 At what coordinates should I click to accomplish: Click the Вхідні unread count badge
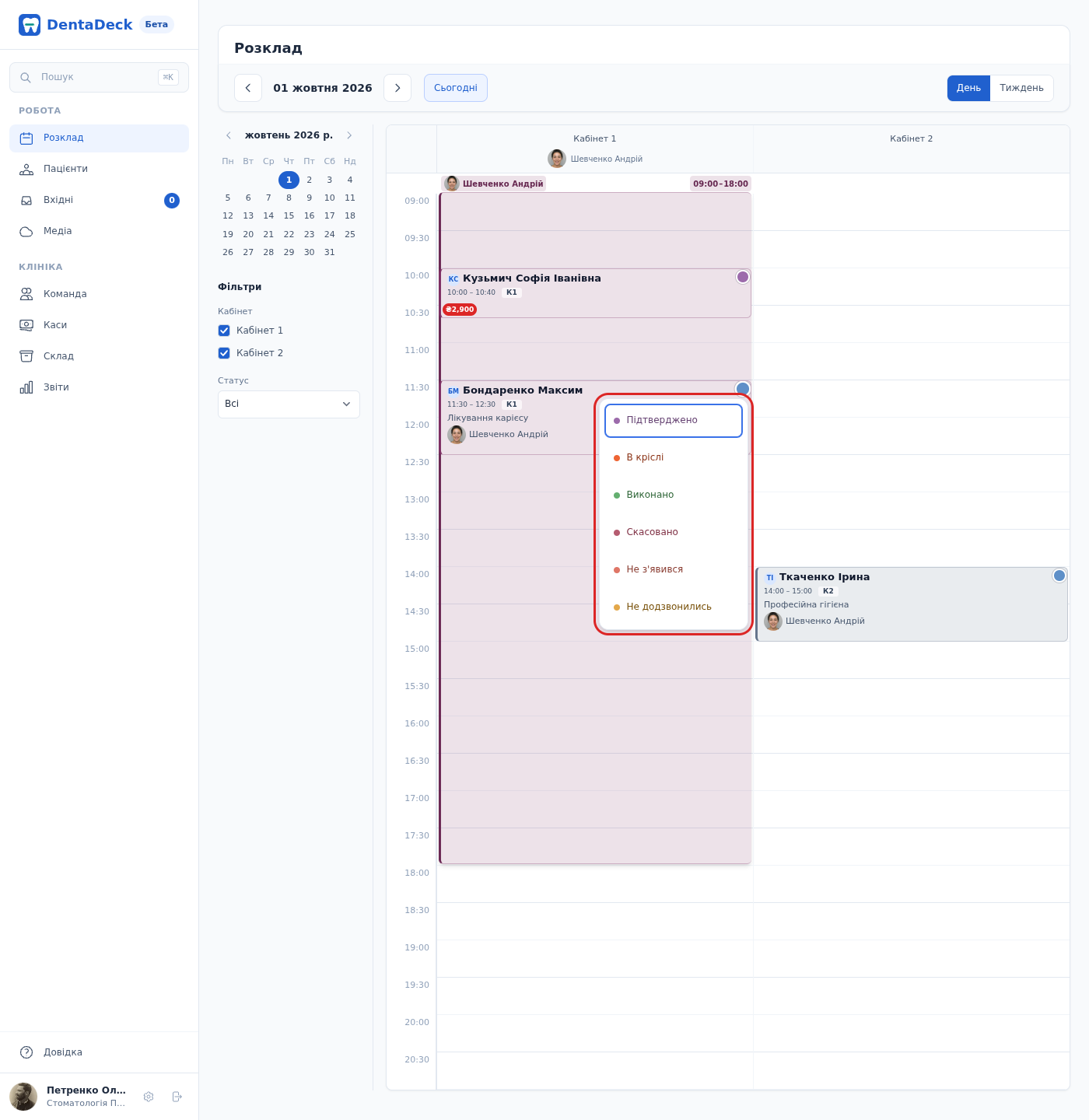pos(172,201)
